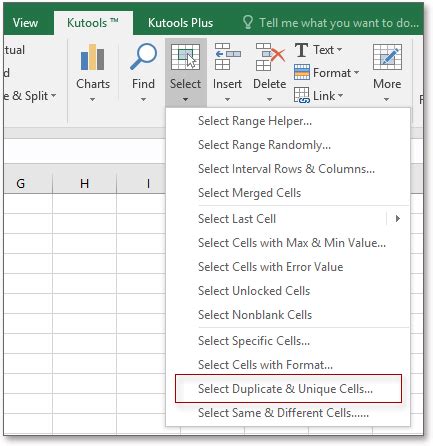
Task: Choose Select Same & Different Cells
Action: point(288,413)
